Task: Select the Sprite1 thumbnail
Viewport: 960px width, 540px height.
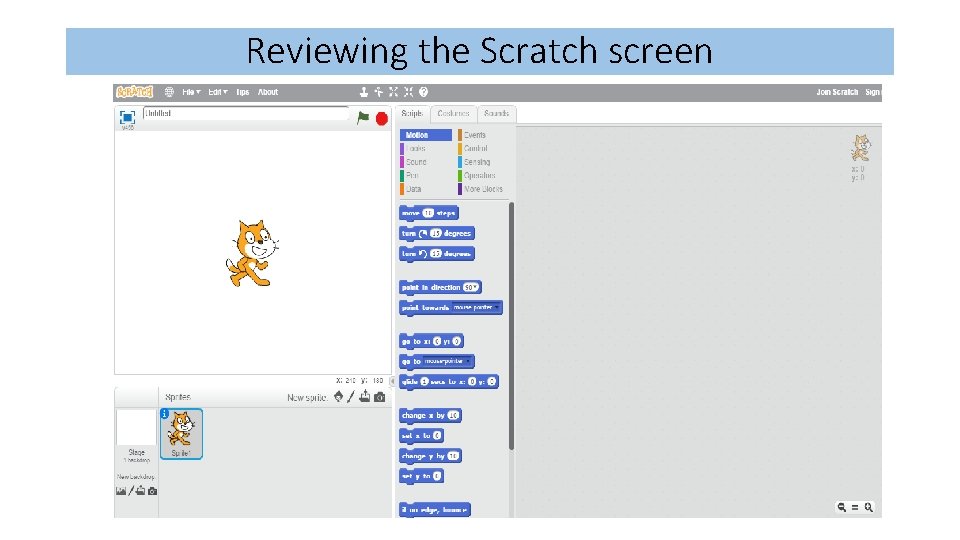Action: pos(181,434)
